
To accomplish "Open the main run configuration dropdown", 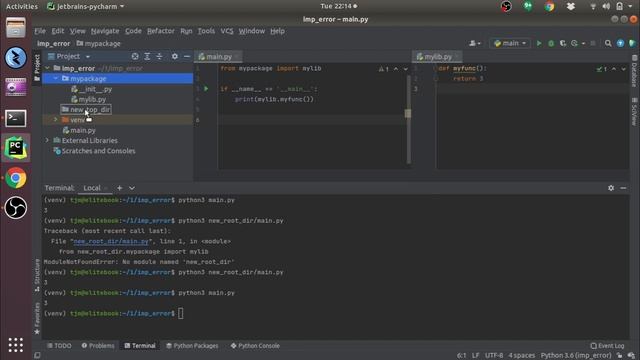I will [510, 43].
